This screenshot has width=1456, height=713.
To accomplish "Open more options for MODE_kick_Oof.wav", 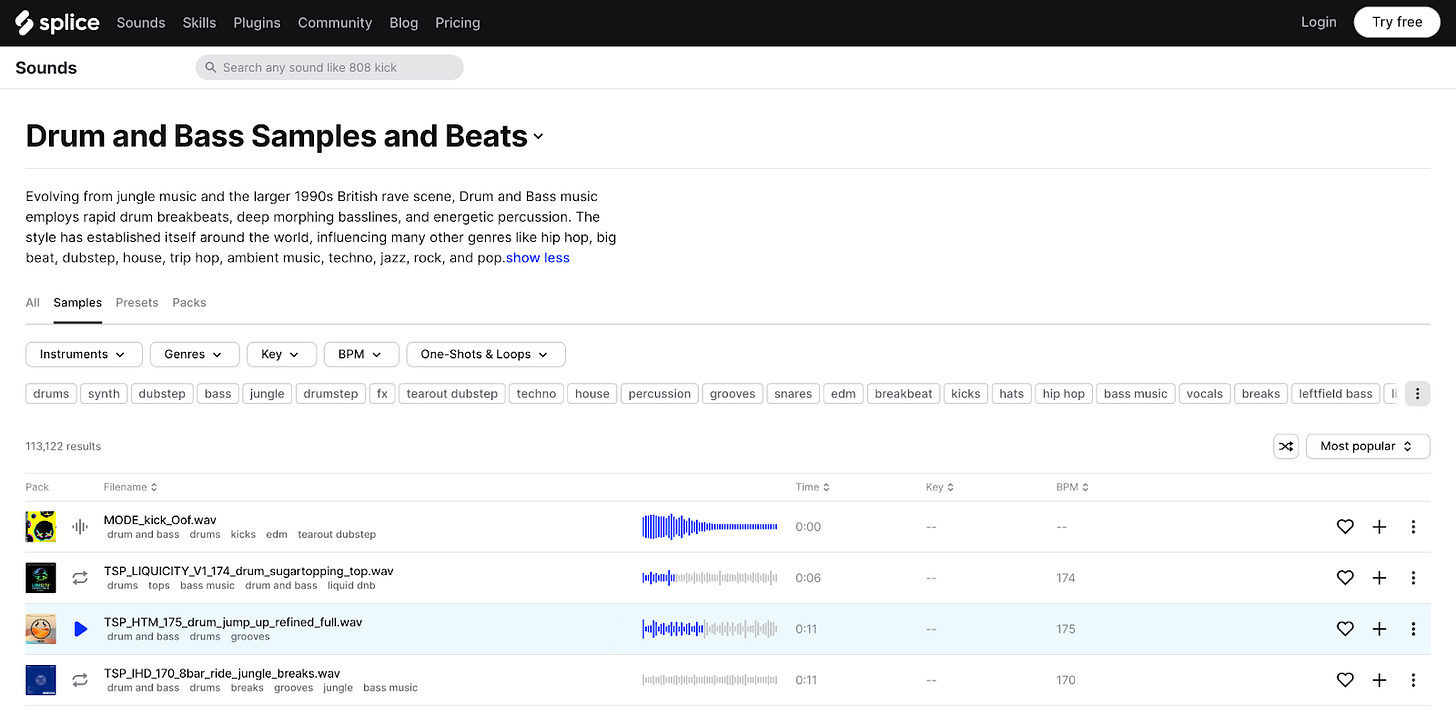I will (x=1413, y=527).
